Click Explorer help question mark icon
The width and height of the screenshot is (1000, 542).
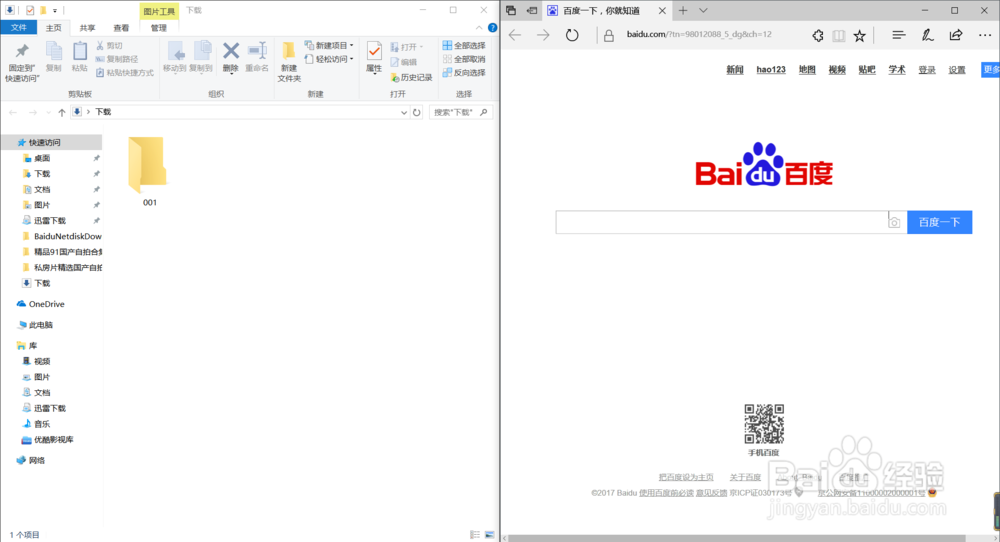point(492,27)
